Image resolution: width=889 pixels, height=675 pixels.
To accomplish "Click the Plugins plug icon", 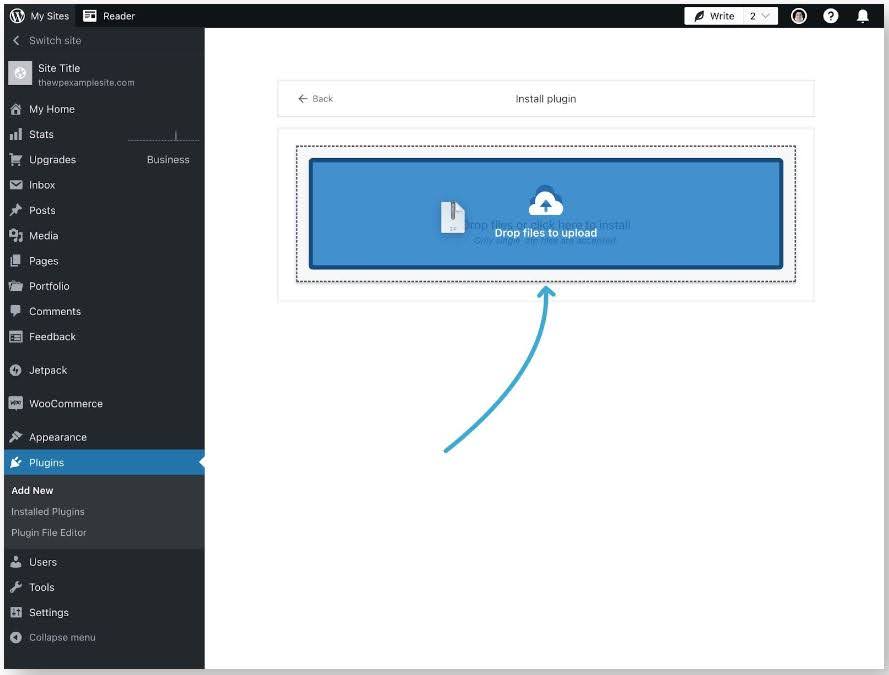I will pyautogui.click(x=16, y=462).
